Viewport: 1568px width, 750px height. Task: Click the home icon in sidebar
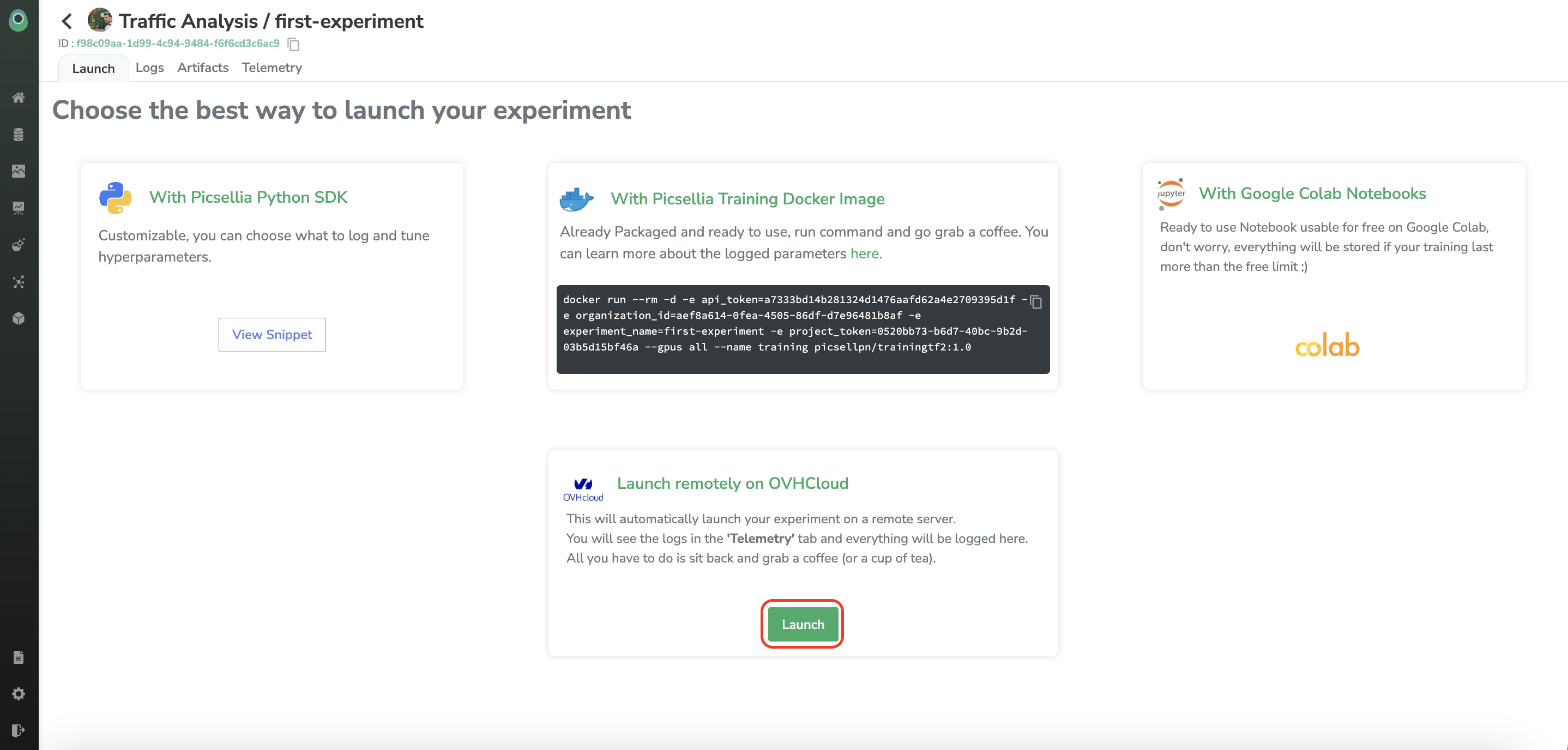(x=18, y=98)
